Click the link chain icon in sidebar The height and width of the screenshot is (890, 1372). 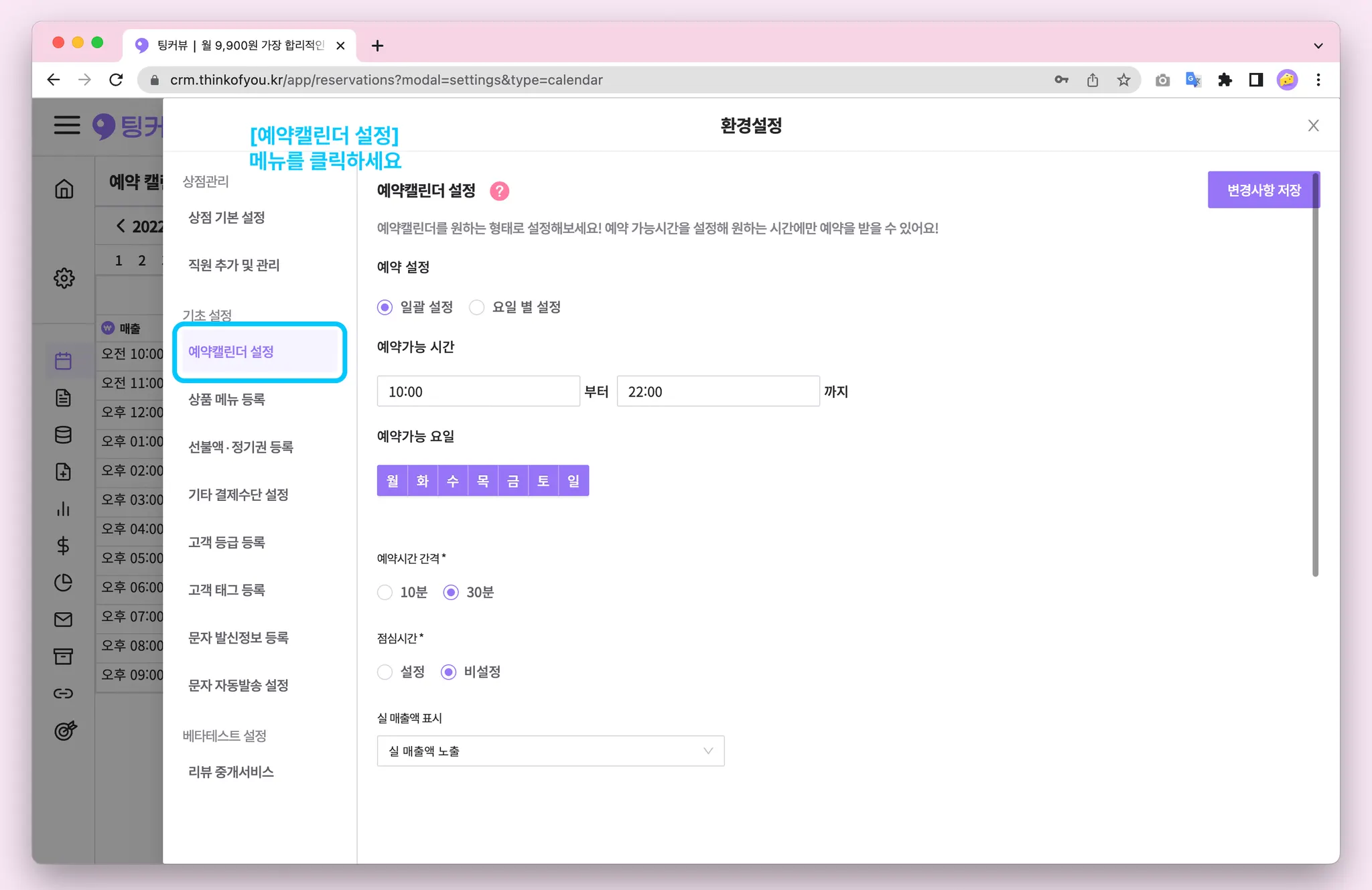coord(64,693)
